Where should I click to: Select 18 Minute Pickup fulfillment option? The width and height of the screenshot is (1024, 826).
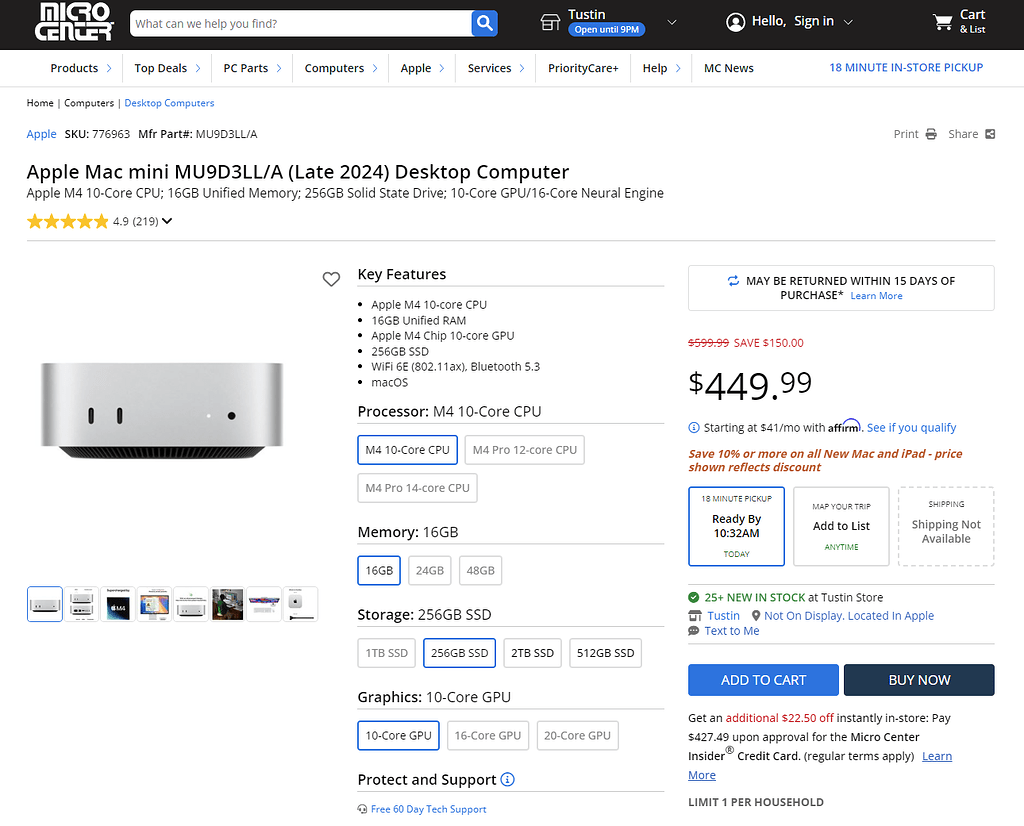[x=736, y=526]
